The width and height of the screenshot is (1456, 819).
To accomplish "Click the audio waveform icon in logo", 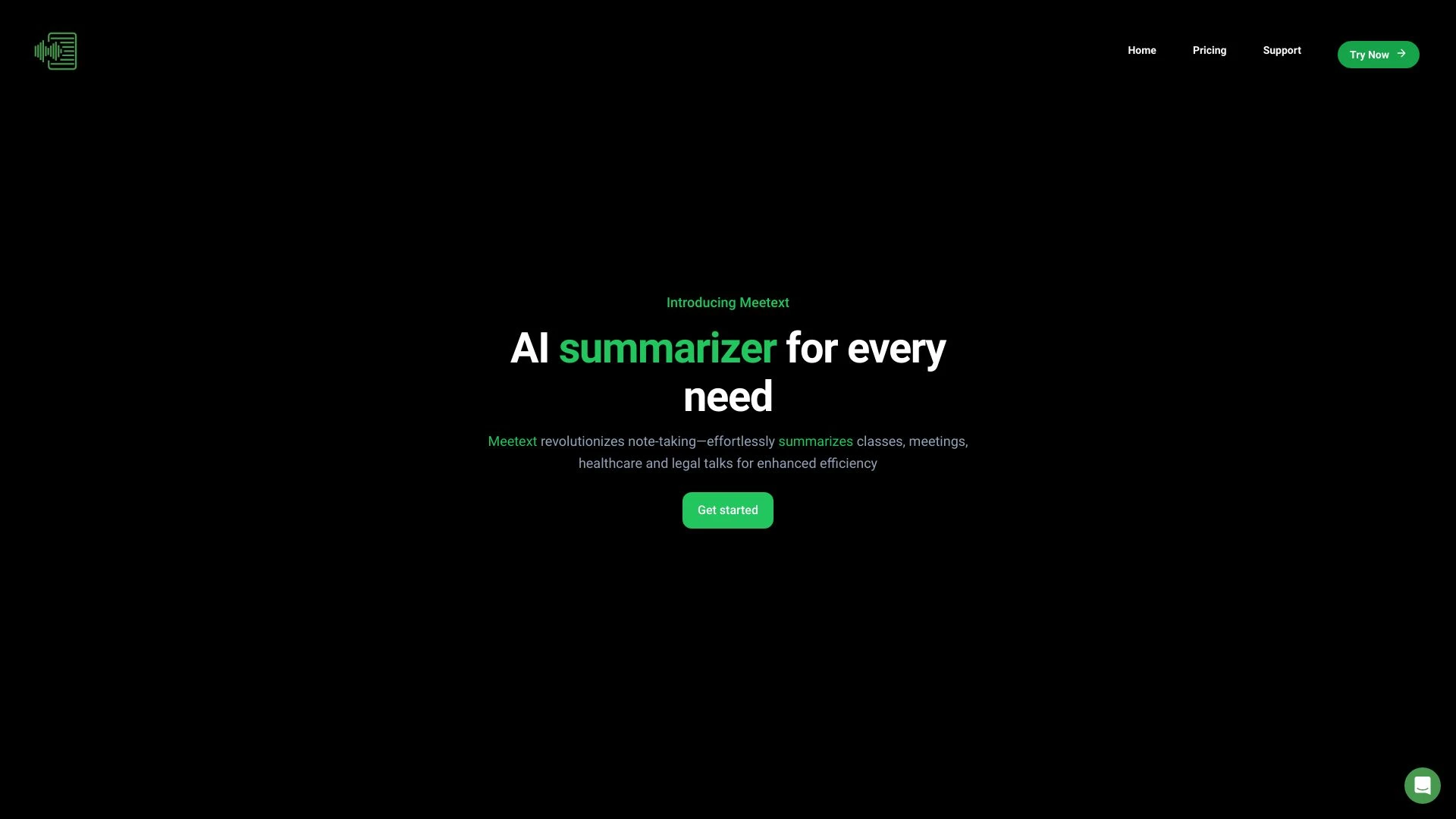I will click(42, 50).
